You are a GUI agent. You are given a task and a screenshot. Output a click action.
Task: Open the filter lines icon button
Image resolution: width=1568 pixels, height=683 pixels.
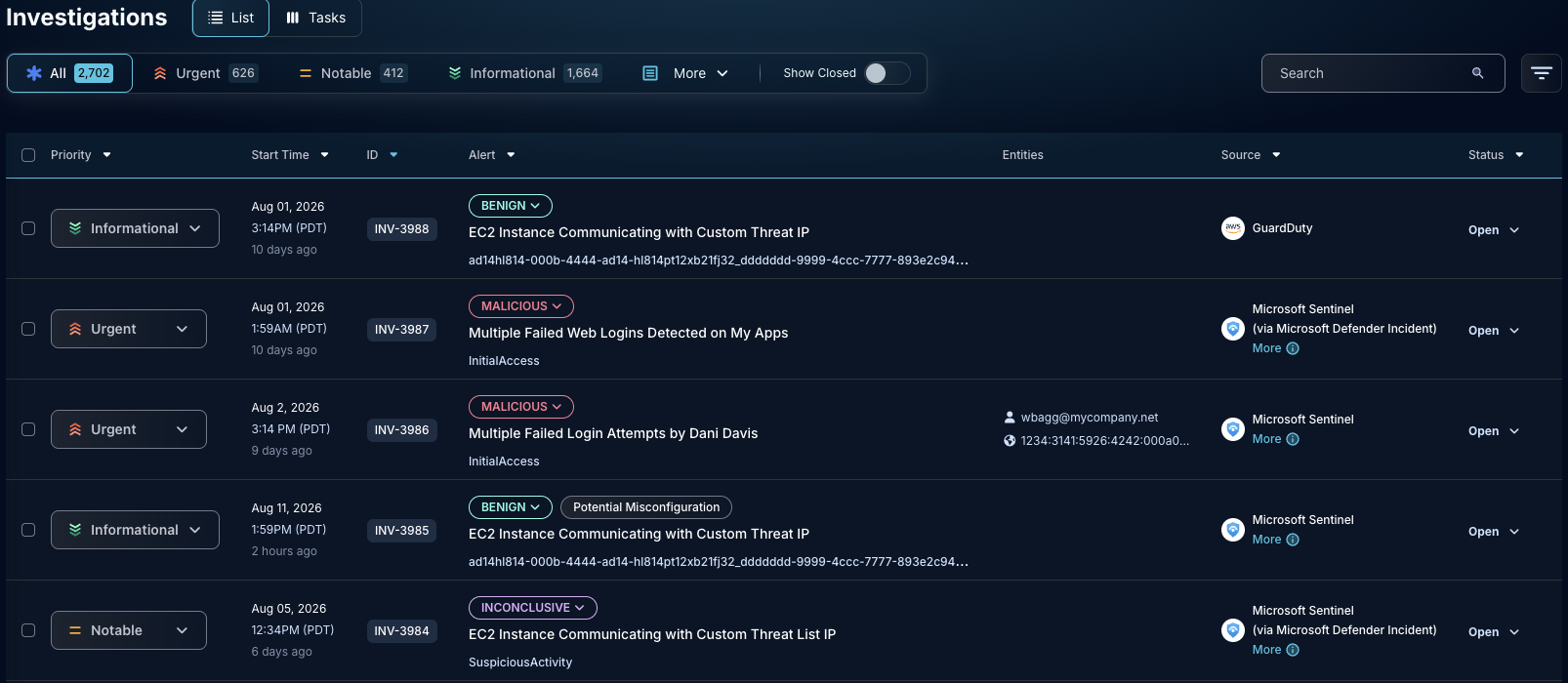[x=1542, y=73]
